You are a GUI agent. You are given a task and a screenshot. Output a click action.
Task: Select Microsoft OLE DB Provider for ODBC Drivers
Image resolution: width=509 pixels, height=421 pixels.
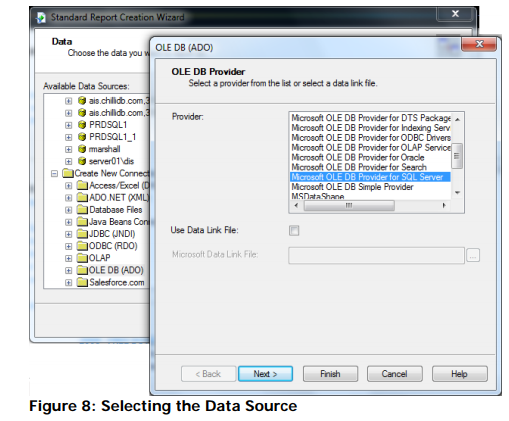371,138
